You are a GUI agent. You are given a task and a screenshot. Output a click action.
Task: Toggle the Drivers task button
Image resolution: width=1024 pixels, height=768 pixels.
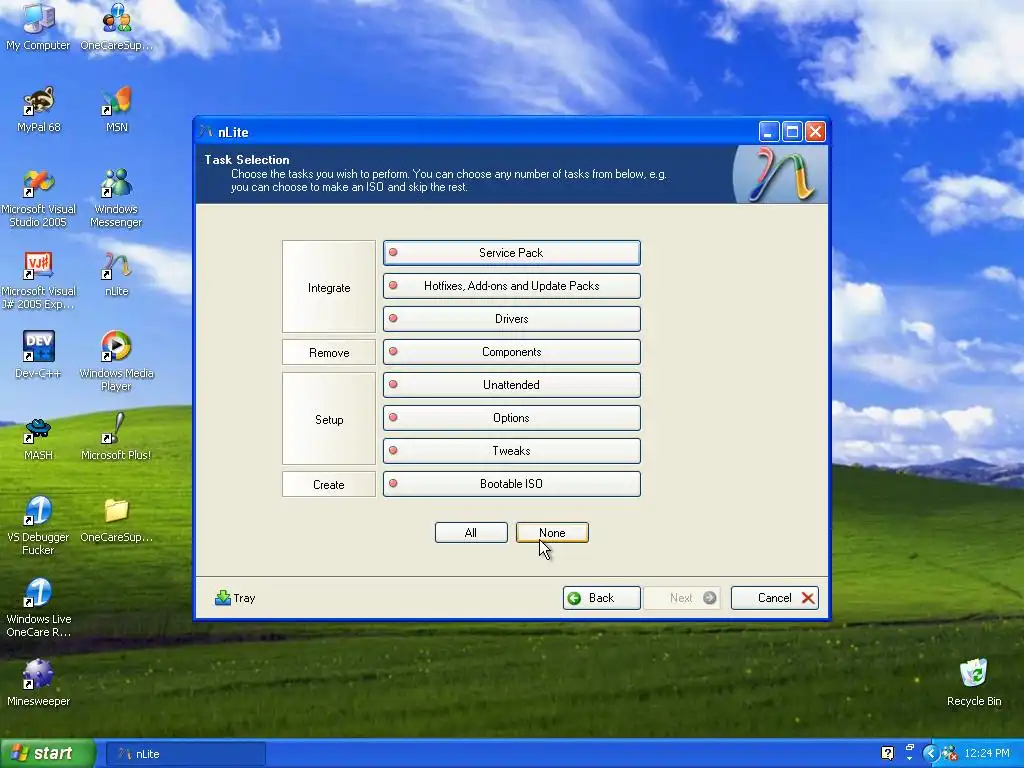[x=511, y=319]
